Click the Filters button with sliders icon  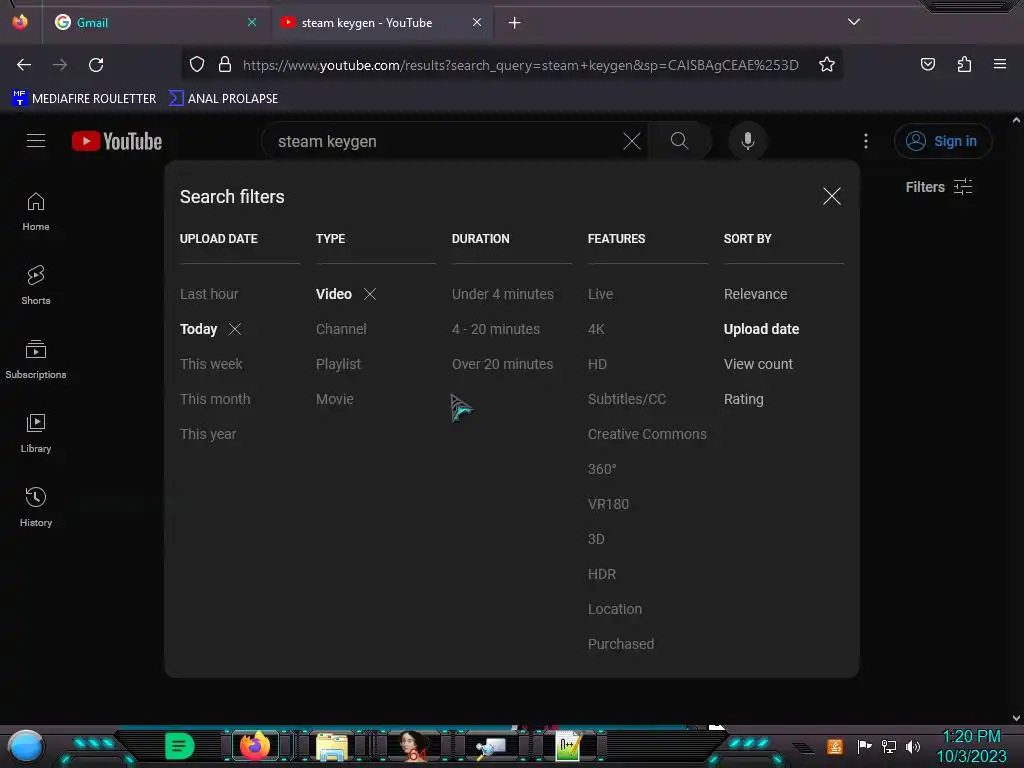[x=938, y=187]
